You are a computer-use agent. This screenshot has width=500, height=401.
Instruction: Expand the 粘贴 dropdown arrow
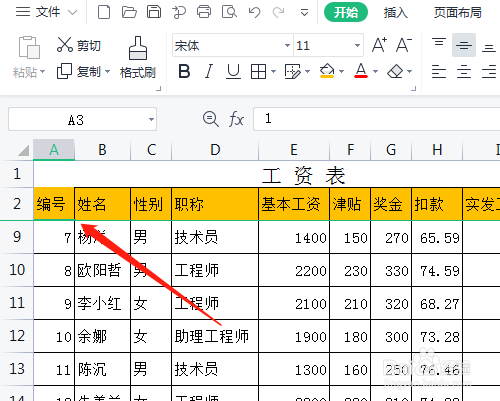[42, 72]
